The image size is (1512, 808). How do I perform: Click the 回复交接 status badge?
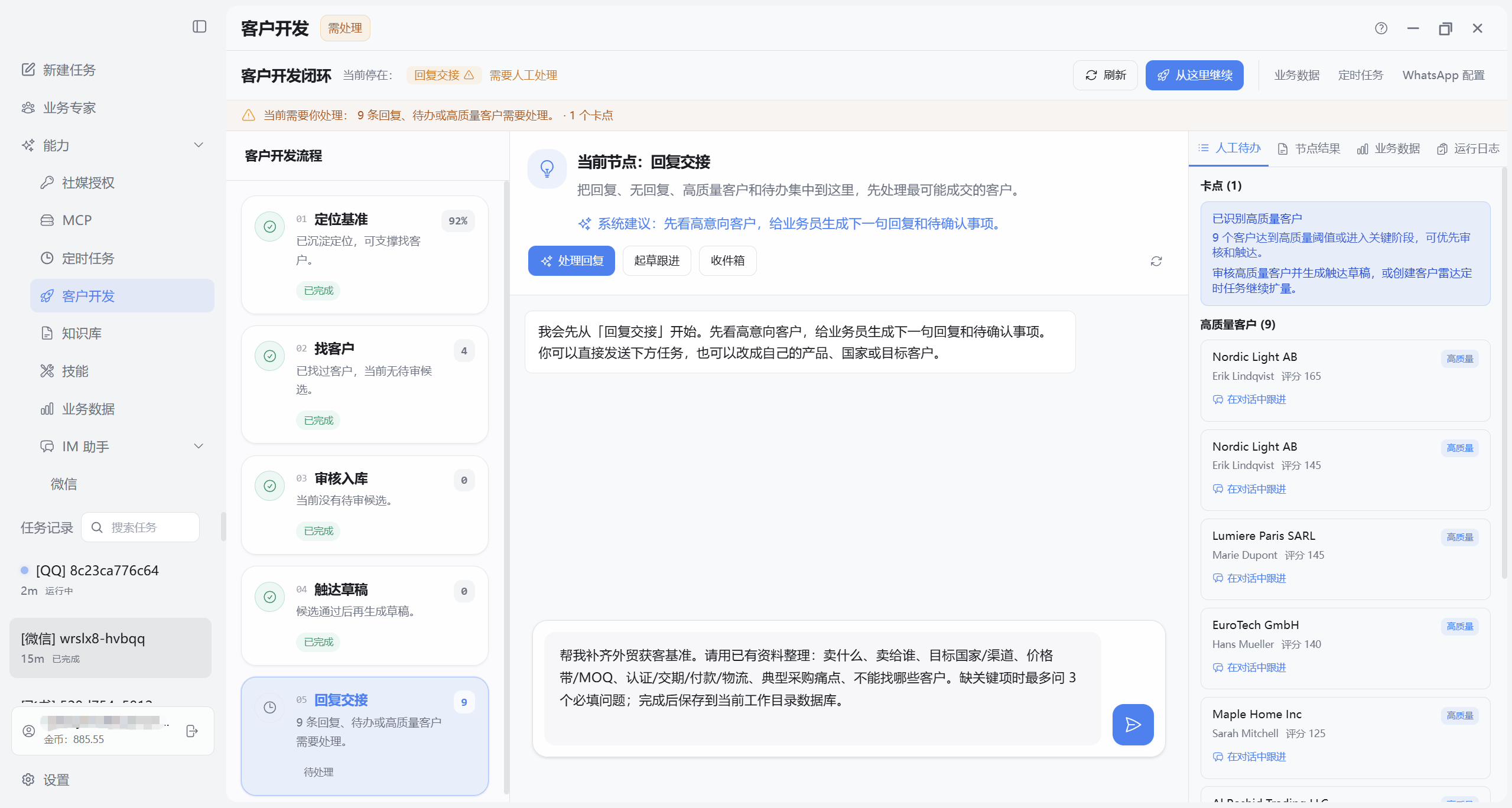point(444,76)
